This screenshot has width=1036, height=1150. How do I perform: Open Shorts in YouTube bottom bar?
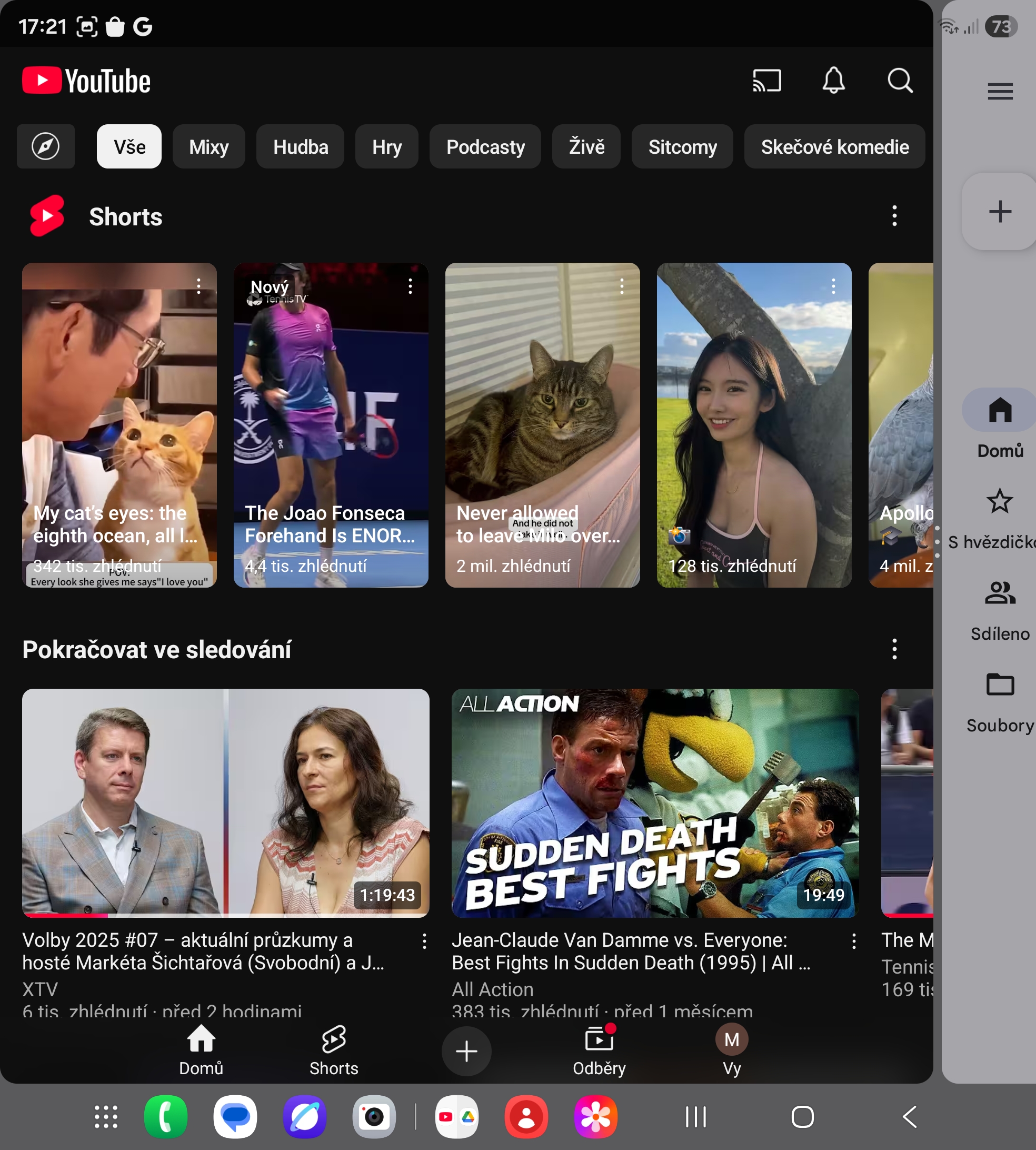pyautogui.click(x=334, y=1051)
